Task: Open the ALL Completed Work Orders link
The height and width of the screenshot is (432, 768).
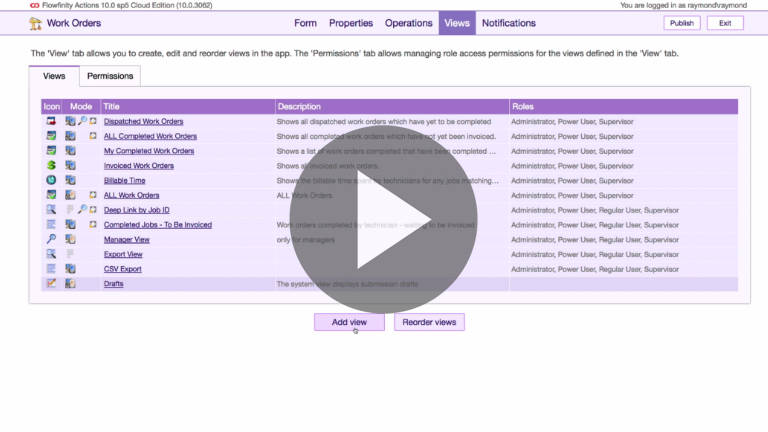Action: pyautogui.click(x=150, y=136)
